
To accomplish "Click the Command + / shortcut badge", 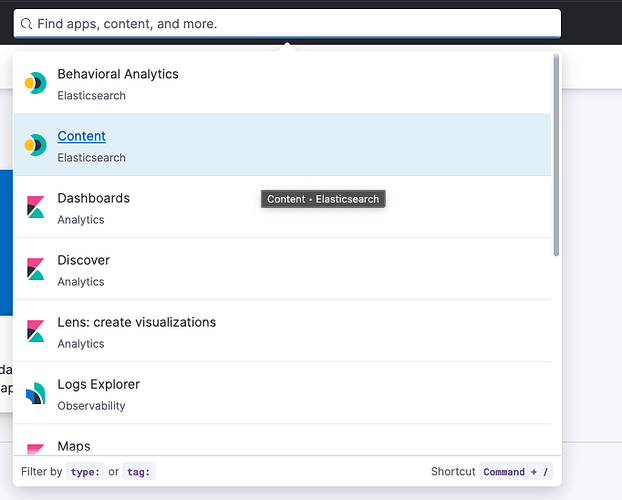I will 516,472.
